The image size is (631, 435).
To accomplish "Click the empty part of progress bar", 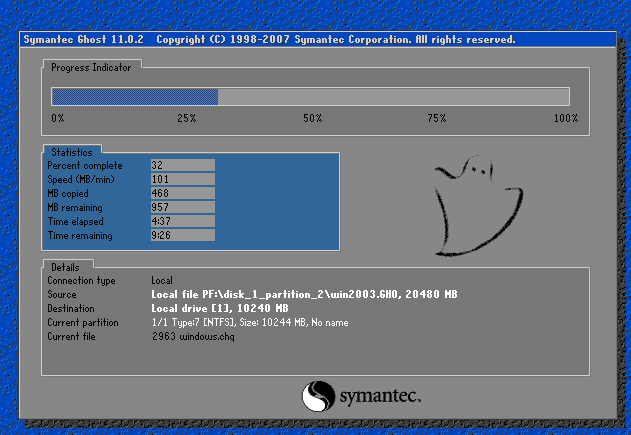I will click(x=393, y=97).
